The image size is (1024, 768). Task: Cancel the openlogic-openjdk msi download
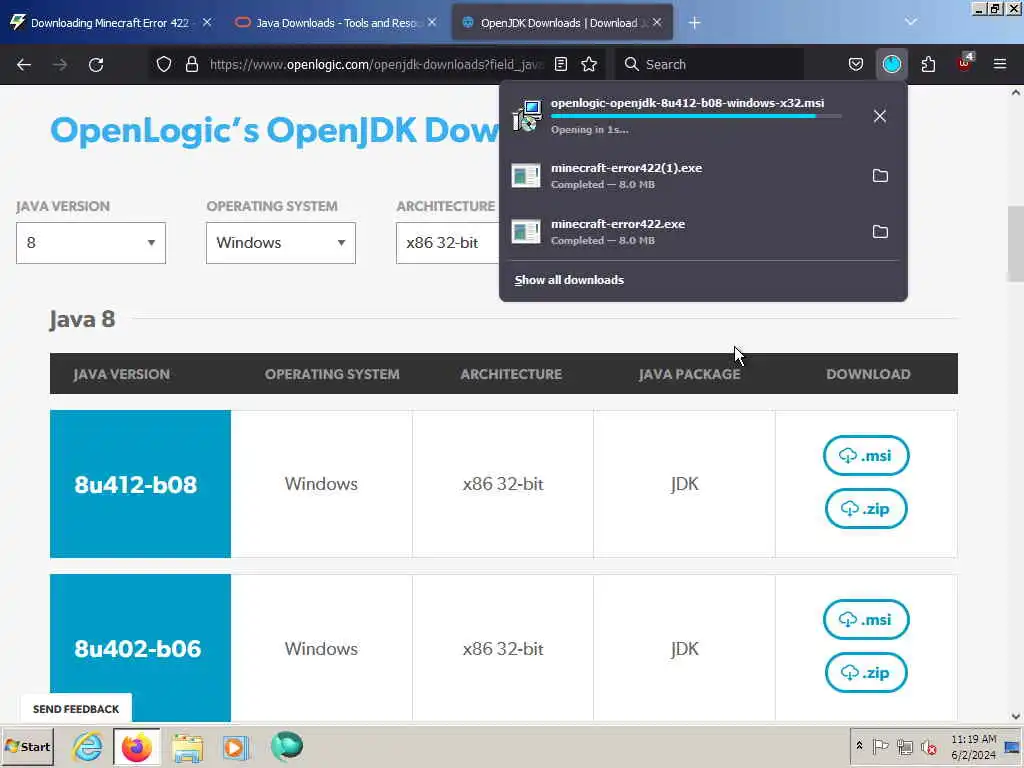point(880,116)
